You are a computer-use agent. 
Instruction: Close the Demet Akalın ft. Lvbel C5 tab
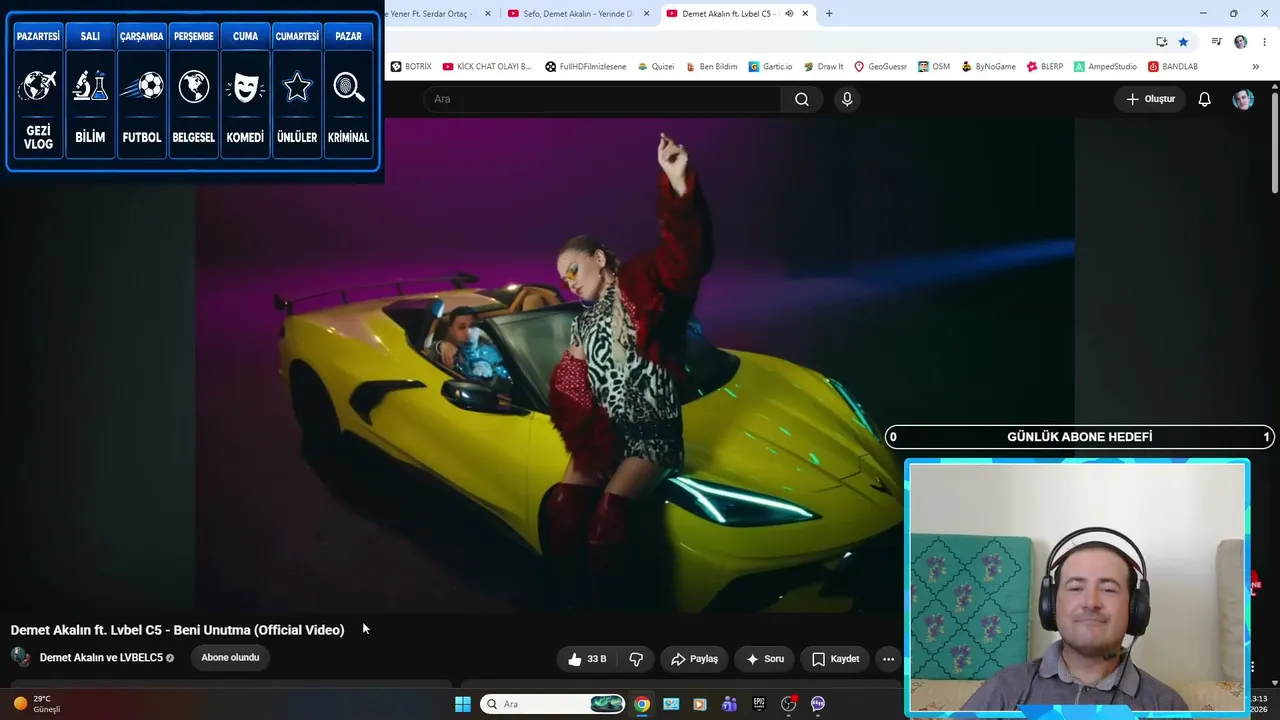pyautogui.click(x=805, y=14)
